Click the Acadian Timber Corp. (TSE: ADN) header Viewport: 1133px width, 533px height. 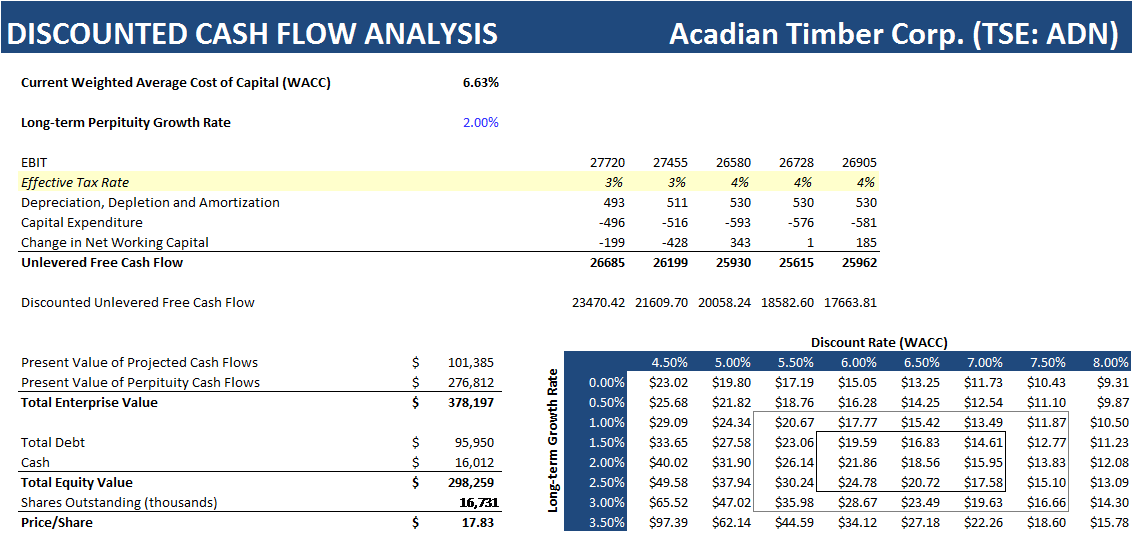895,34
